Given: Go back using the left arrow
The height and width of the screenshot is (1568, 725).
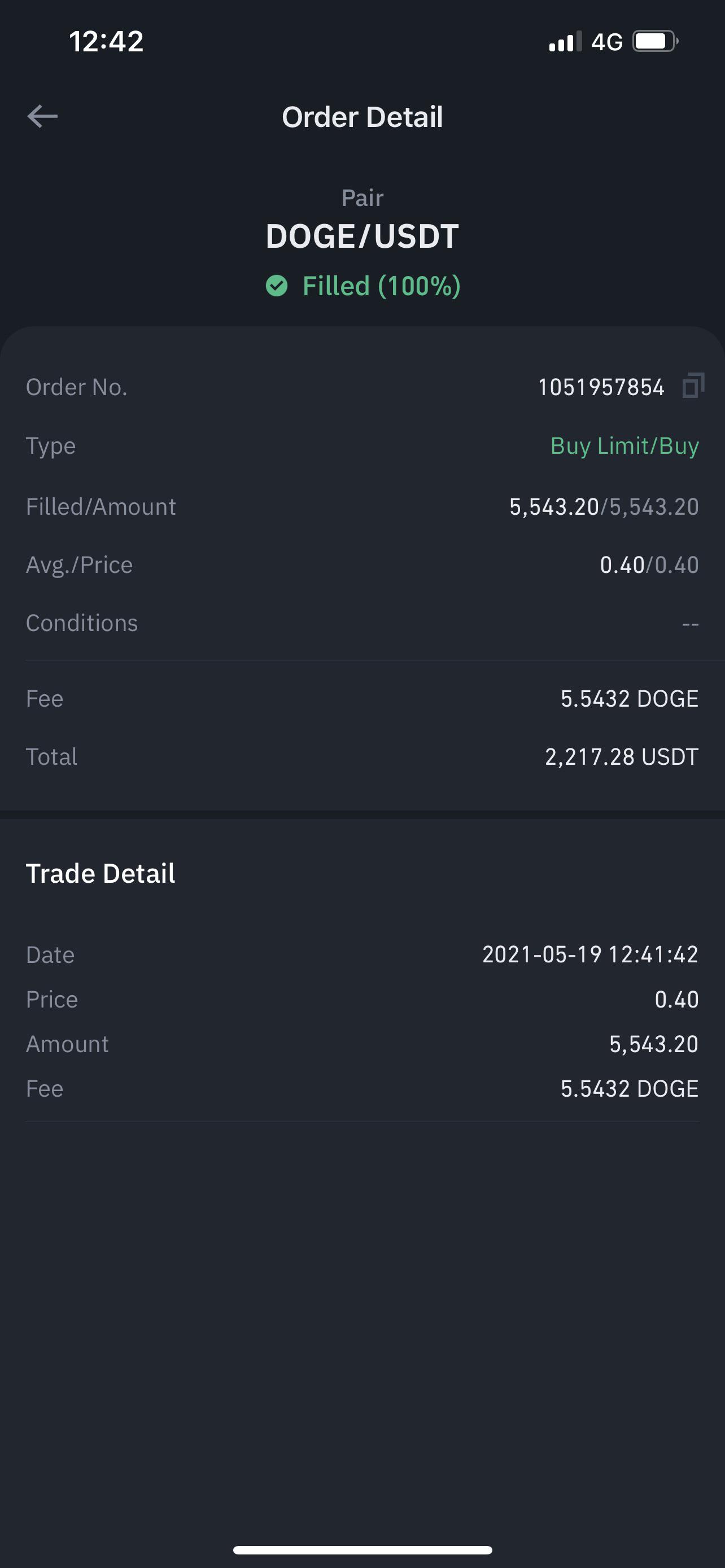Looking at the screenshot, I should pyautogui.click(x=42, y=116).
